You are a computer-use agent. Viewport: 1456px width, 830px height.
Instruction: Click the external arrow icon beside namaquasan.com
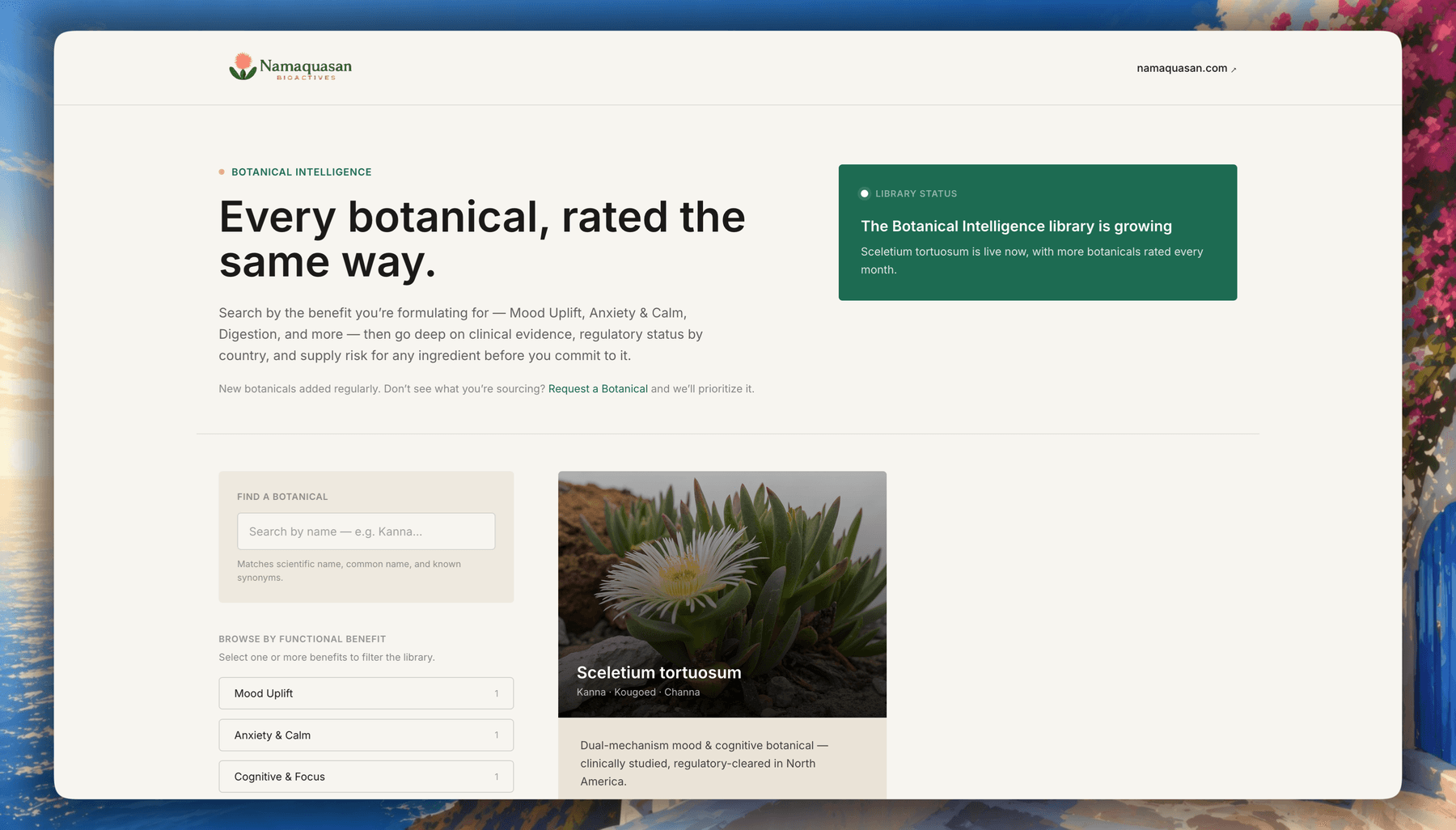point(1234,70)
